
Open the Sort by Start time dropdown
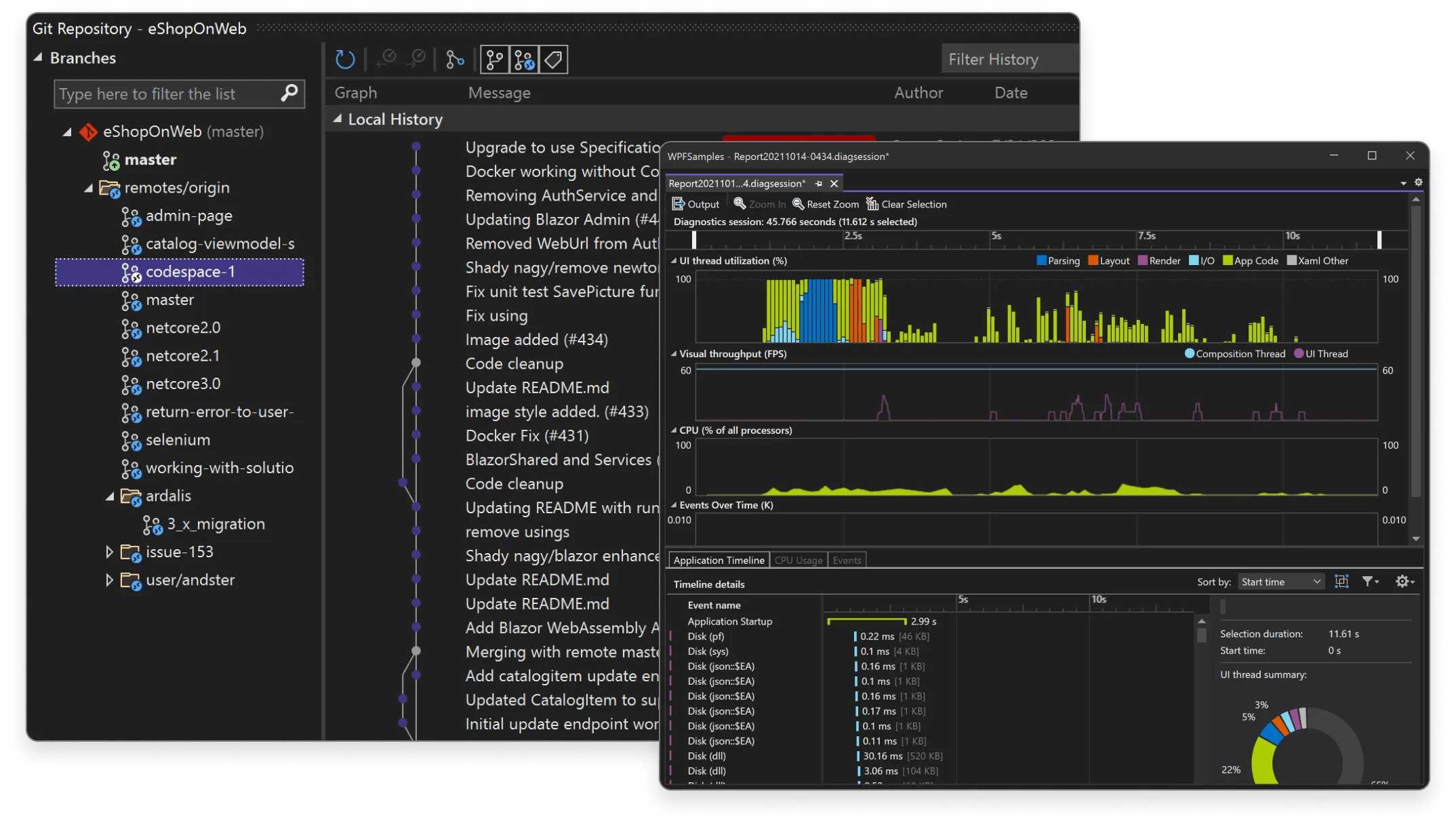click(1280, 581)
